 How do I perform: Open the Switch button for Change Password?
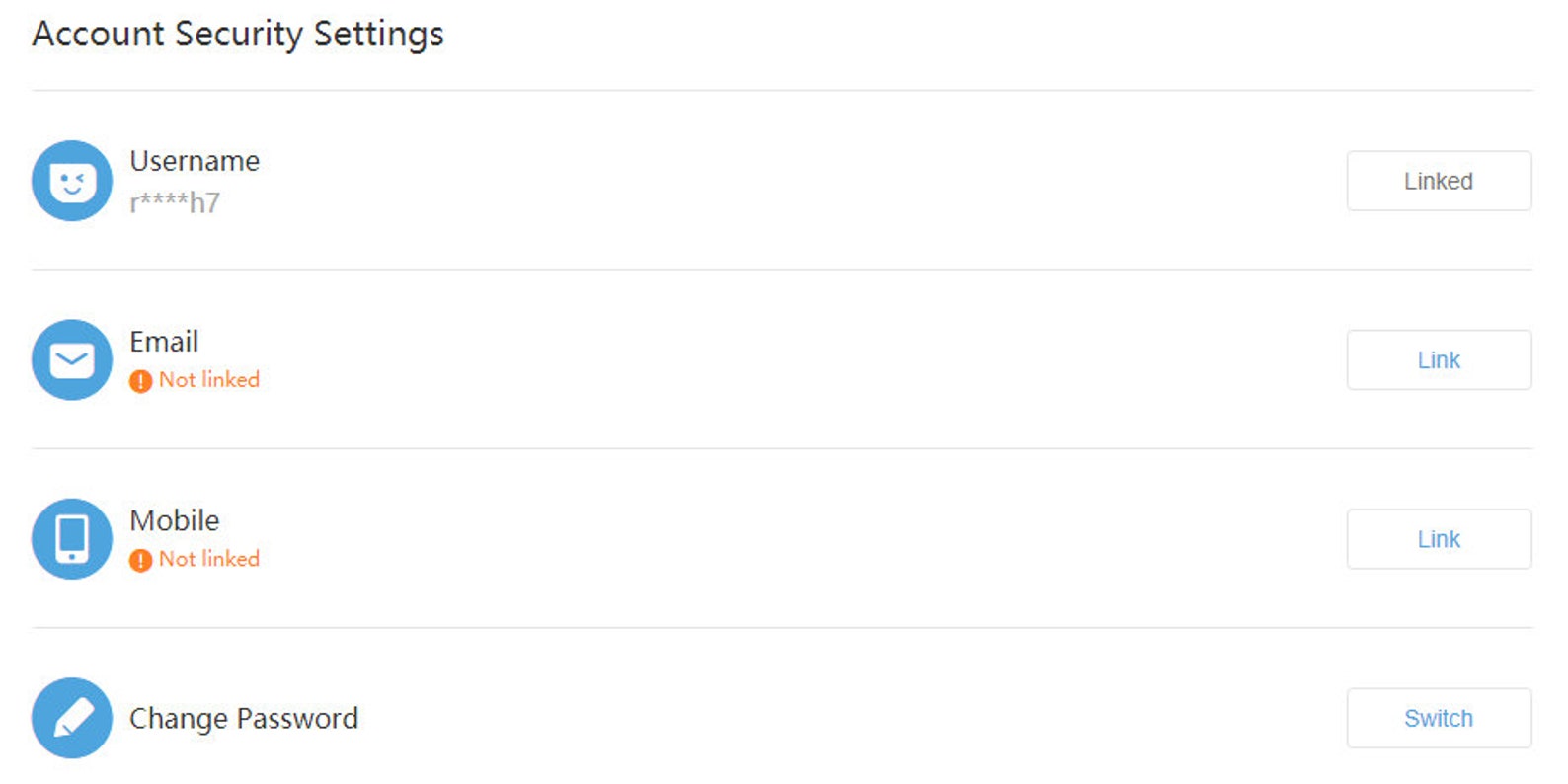(x=1439, y=718)
